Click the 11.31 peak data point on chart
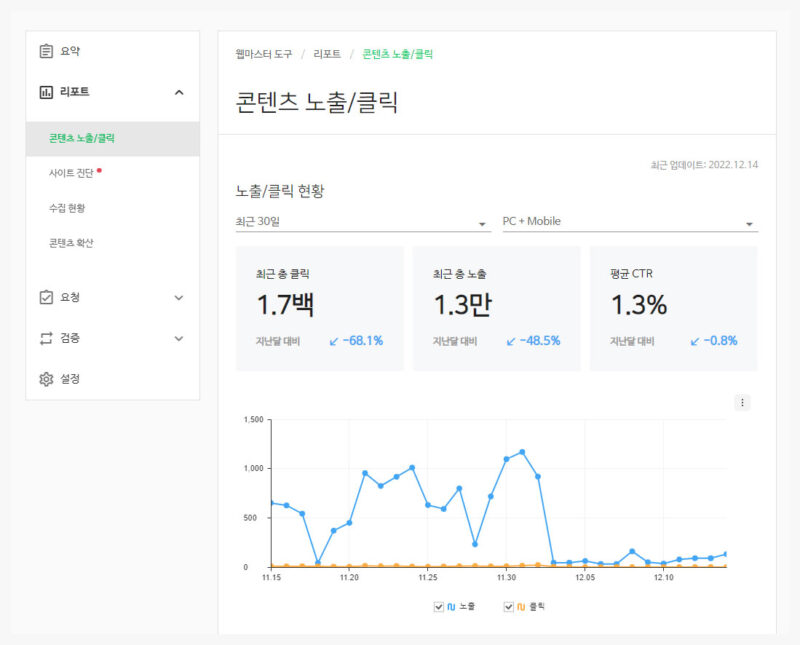This screenshot has height=645, width=800. [522, 452]
